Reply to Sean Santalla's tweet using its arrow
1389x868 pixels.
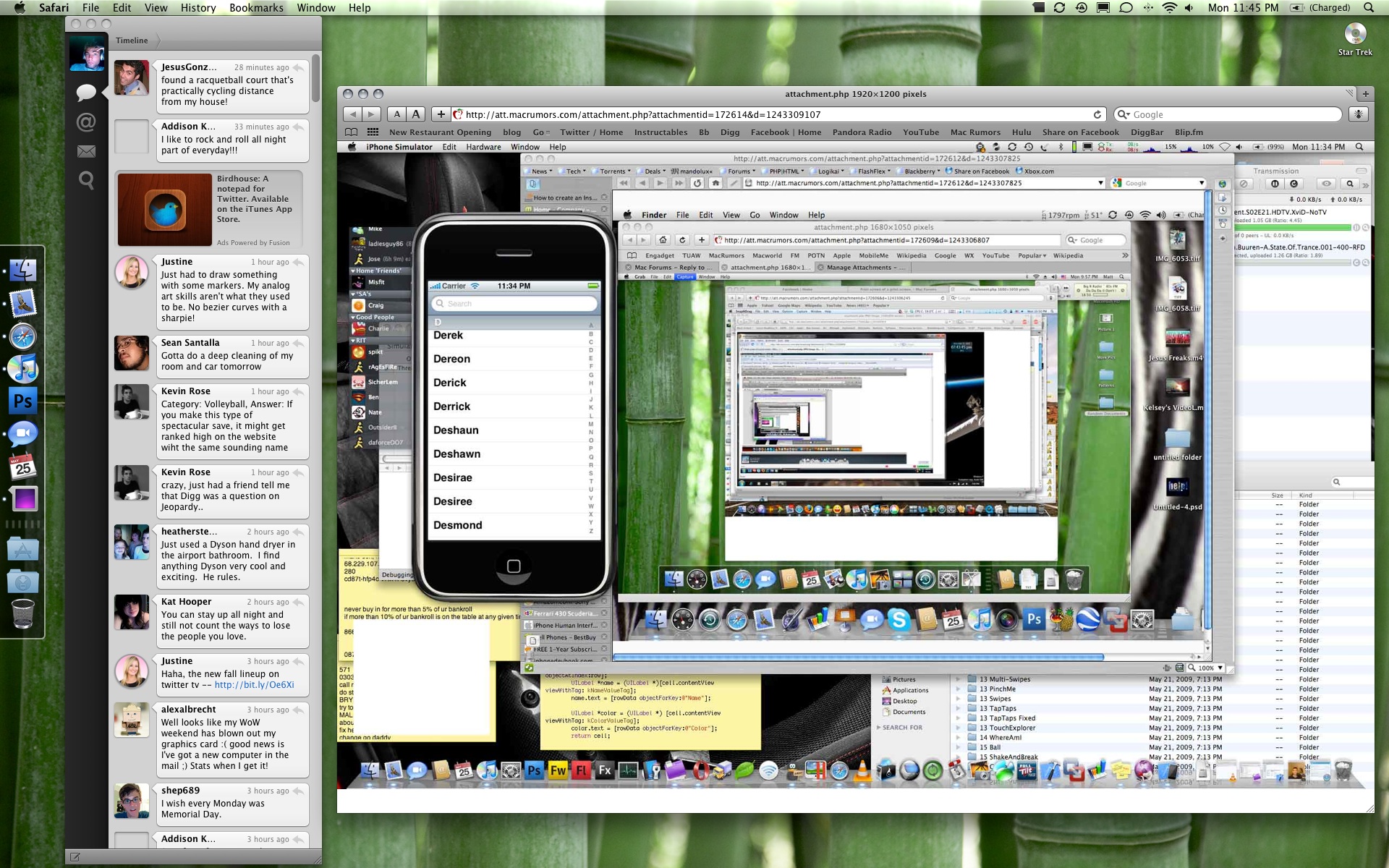pyautogui.click(x=299, y=343)
